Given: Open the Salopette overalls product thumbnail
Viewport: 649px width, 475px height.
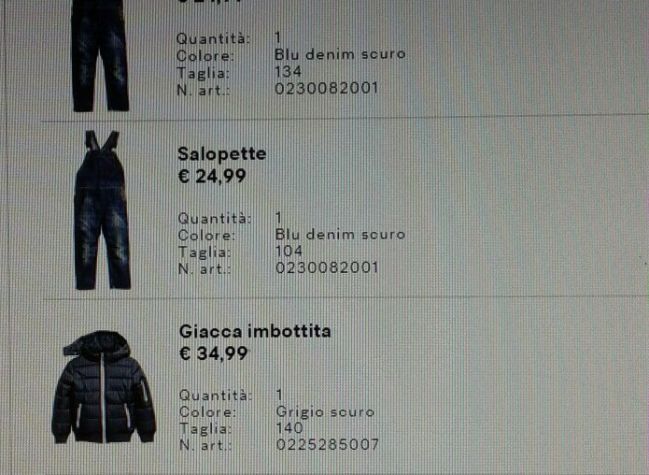Looking at the screenshot, I should pos(102,210).
